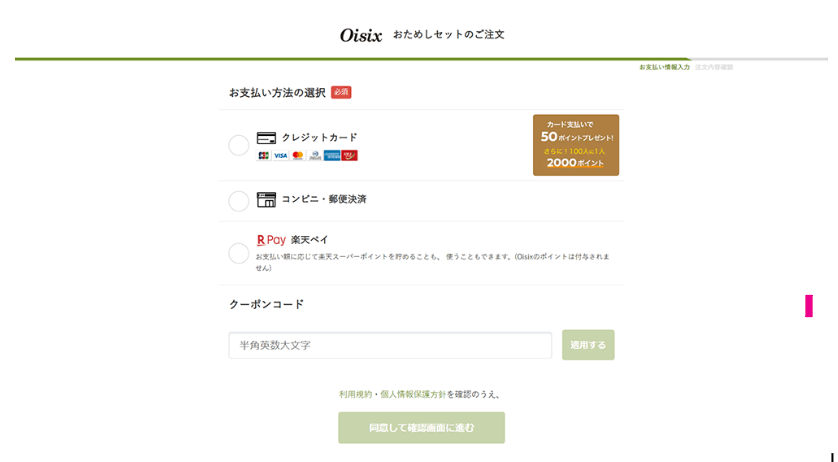
Task: Click the American Express card logo
Action: pyautogui.click(x=332, y=156)
